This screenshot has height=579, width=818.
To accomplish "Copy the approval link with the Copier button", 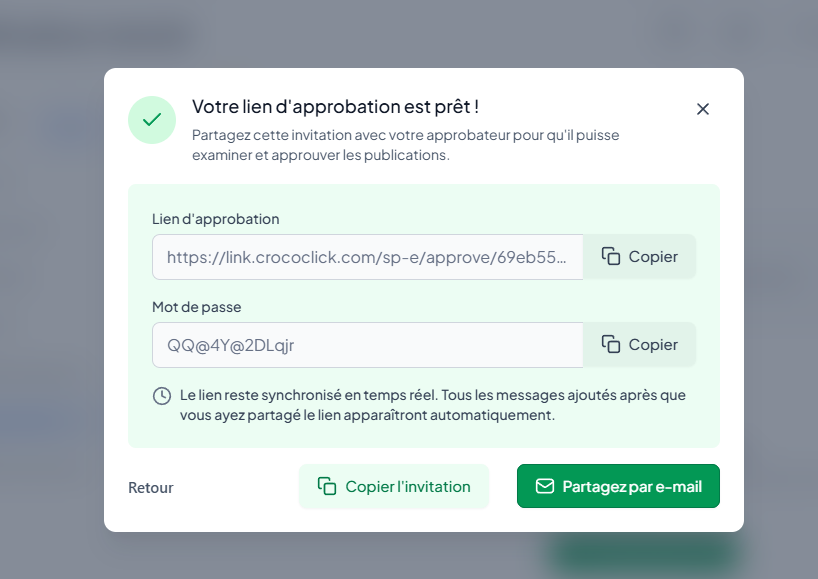I will click(x=640, y=257).
